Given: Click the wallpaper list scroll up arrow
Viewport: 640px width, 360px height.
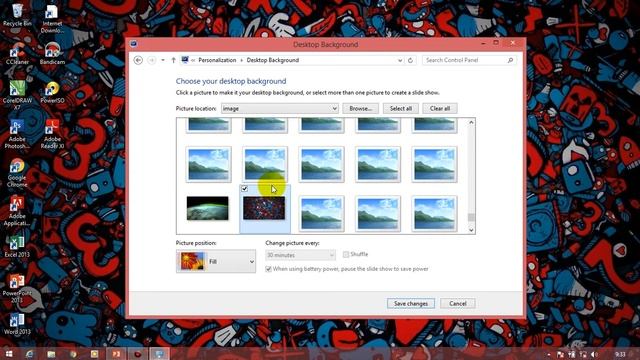Looking at the screenshot, I should click(471, 122).
